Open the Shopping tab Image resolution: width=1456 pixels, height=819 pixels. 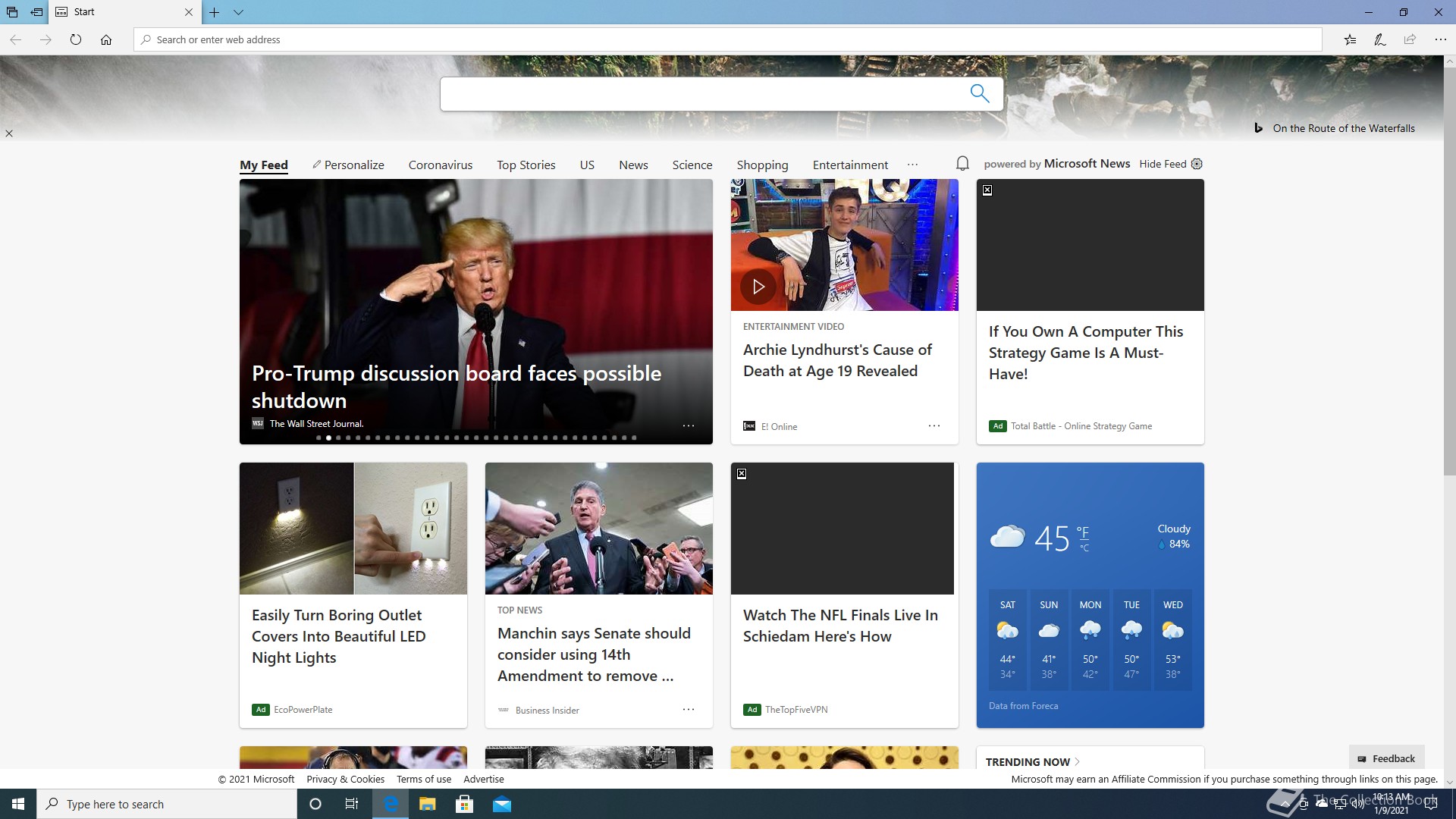(762, 165)
